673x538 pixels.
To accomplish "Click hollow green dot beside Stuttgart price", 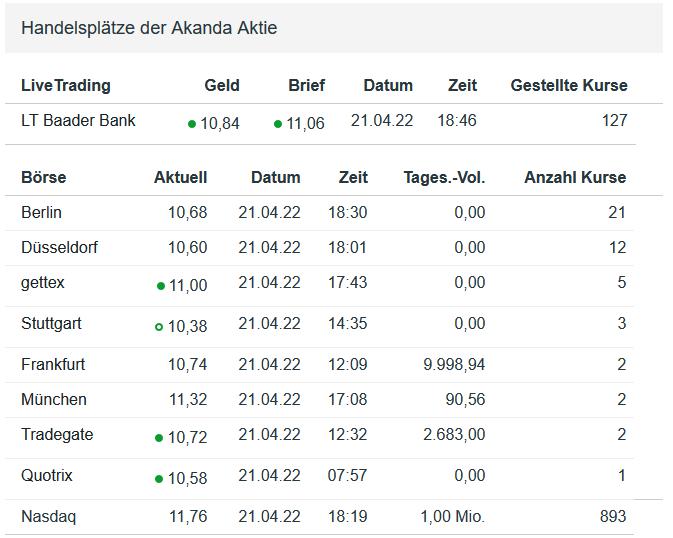I will click(x=159, y=327).
